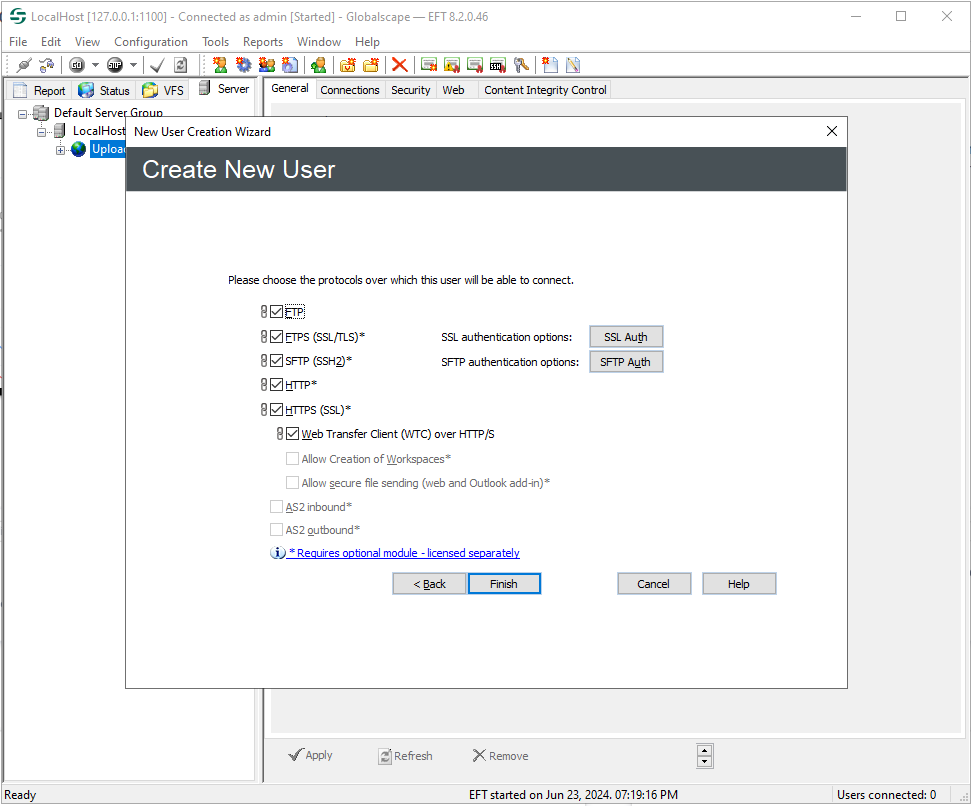This screenshot has width=971, height=806.
Task: Click the down arrow stepper near Remove
Action: tap(705, 761)
